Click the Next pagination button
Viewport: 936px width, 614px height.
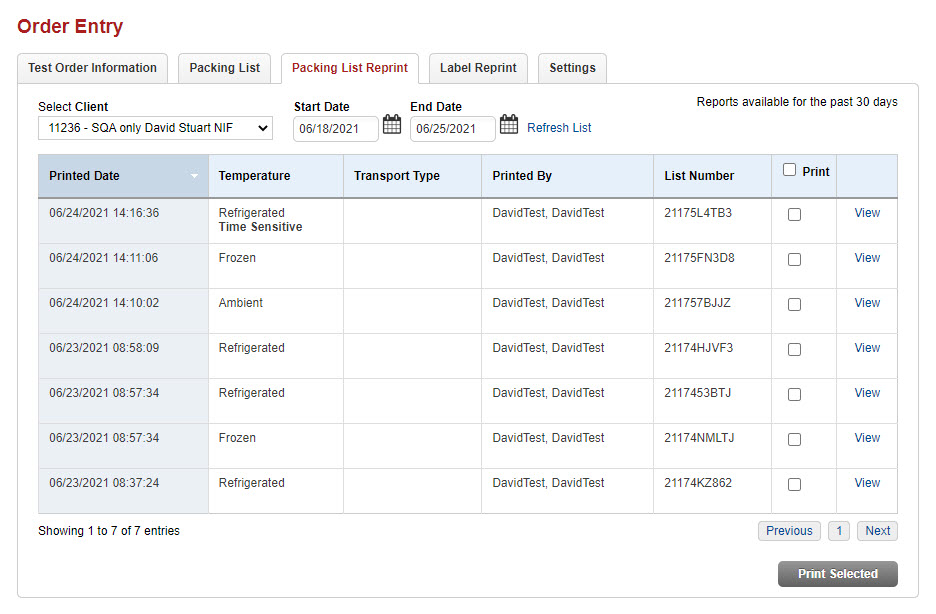click(x=877, y=531)
